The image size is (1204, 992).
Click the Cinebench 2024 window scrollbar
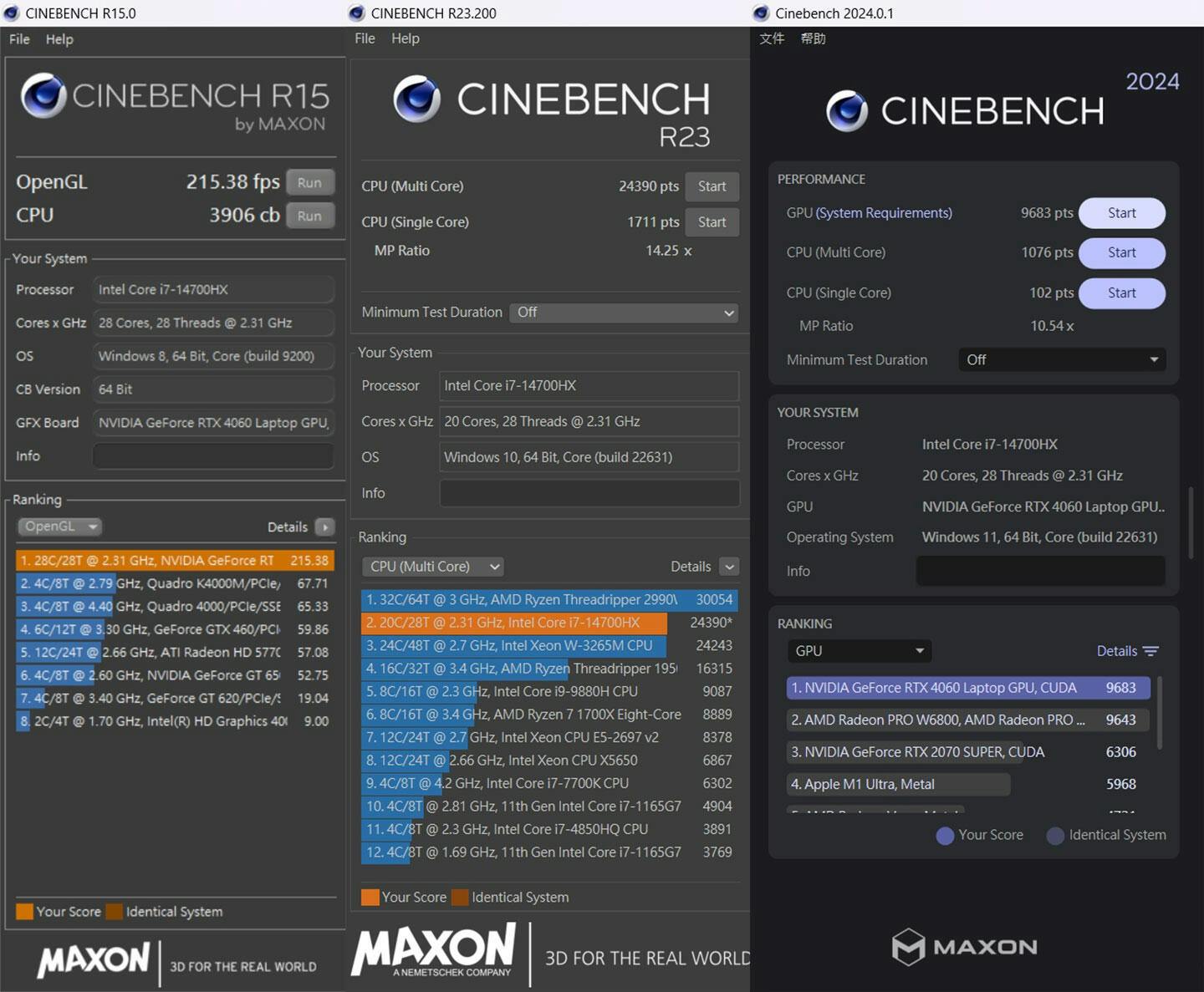tap(1191, 522)
